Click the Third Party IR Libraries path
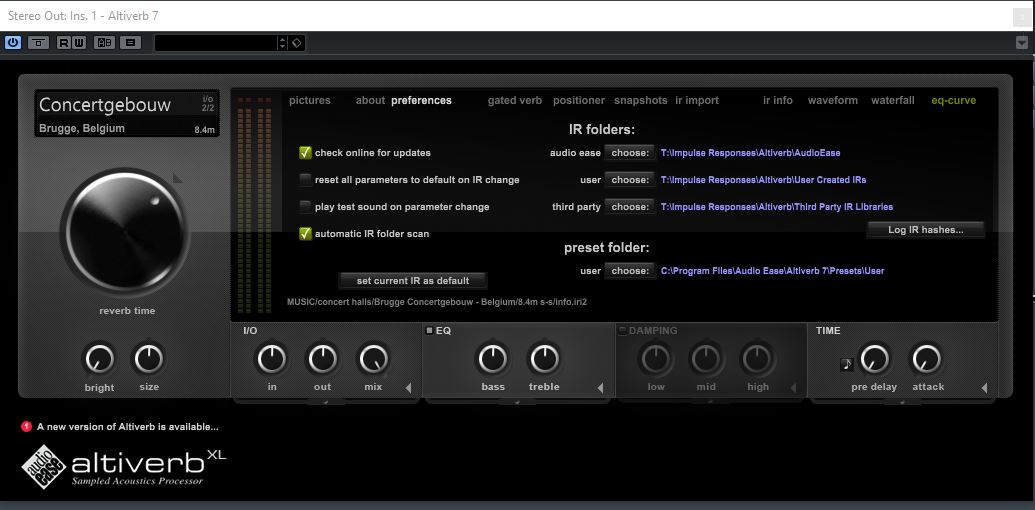1035x510 pixels. [777, 207]
